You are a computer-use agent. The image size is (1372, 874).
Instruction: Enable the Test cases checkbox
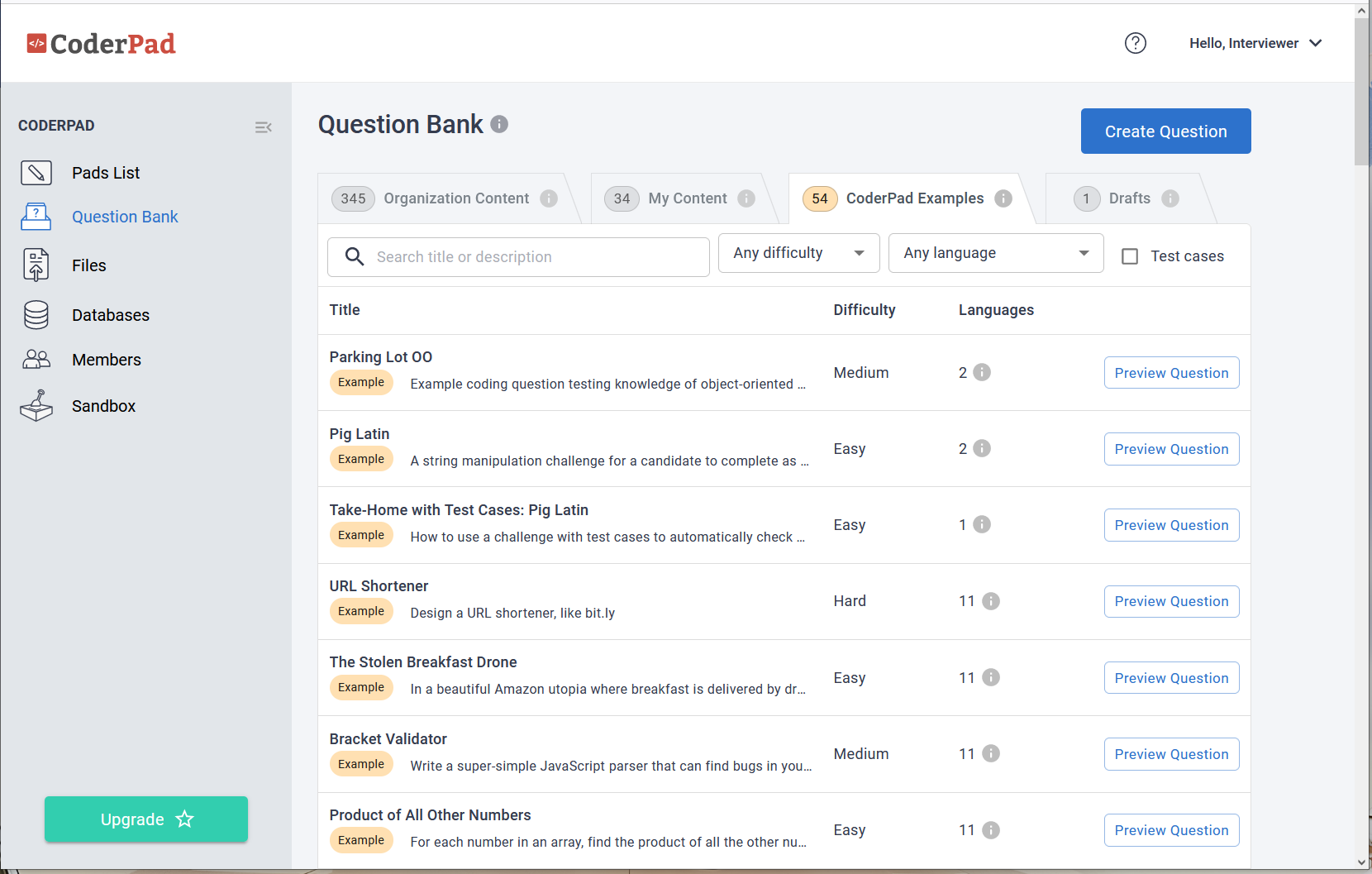1130,256
